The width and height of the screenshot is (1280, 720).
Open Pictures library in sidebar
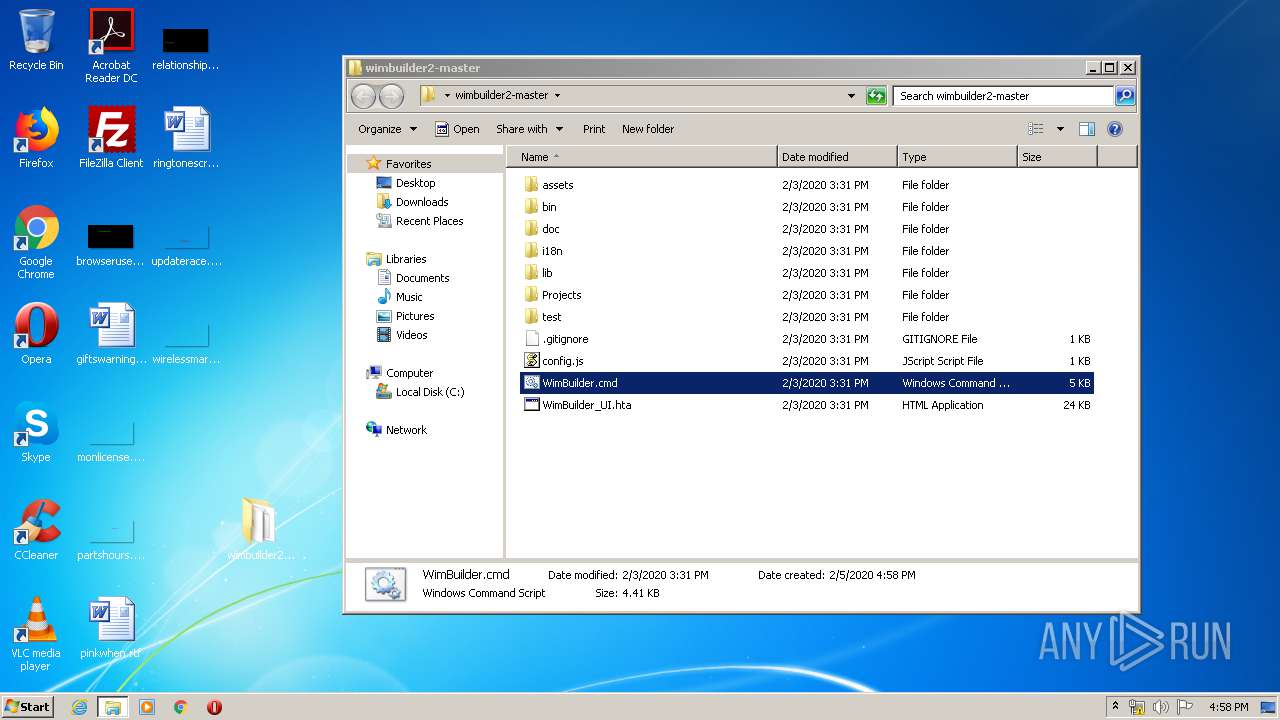414,316
